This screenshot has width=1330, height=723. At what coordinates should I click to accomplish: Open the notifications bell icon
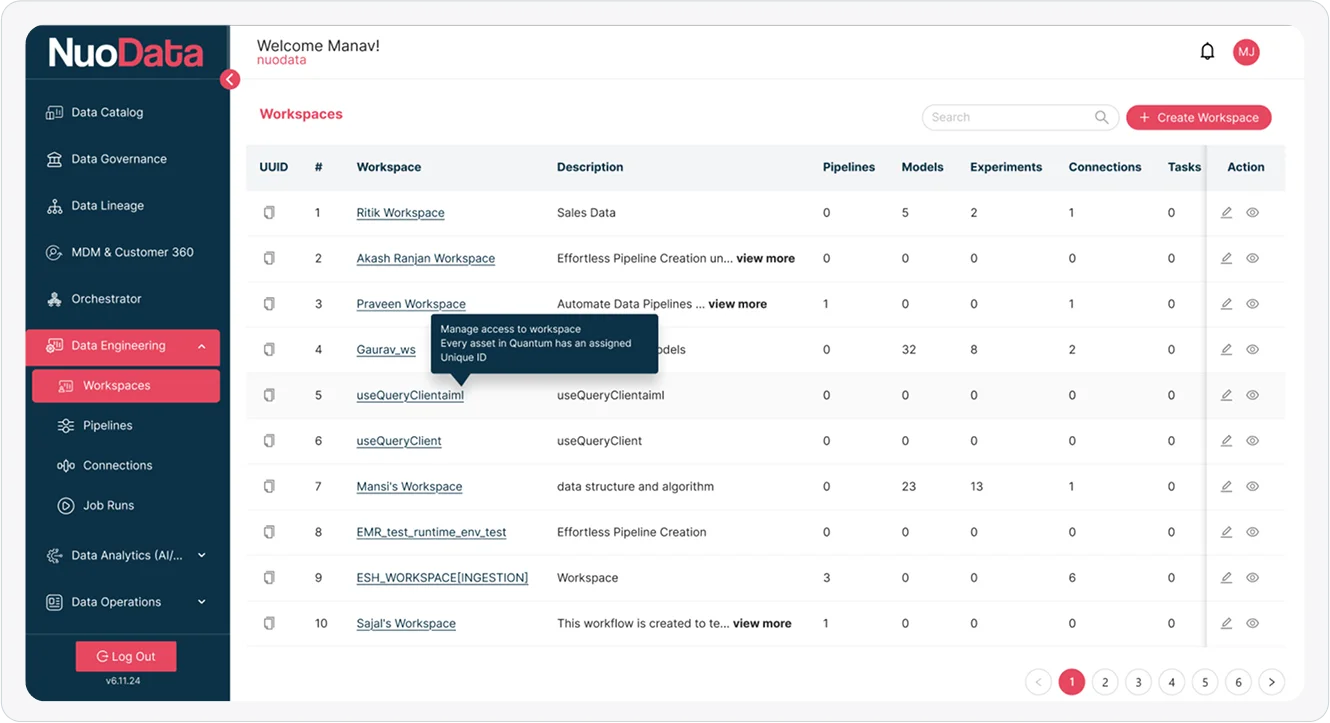click(x=1207, y=52)
